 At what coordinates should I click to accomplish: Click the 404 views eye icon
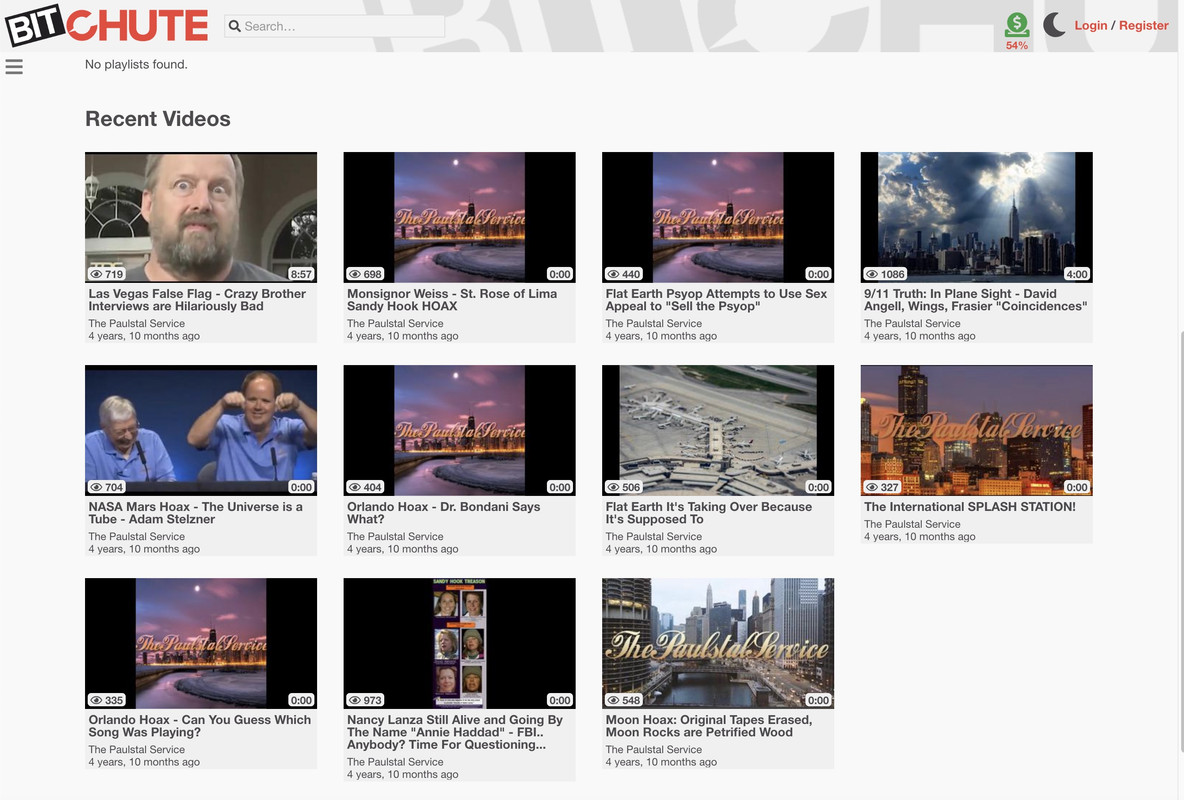[355, 487]
